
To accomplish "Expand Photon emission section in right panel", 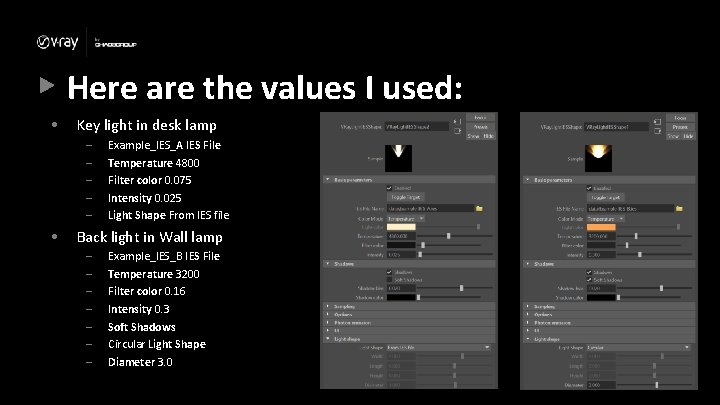I will point(609,323).
